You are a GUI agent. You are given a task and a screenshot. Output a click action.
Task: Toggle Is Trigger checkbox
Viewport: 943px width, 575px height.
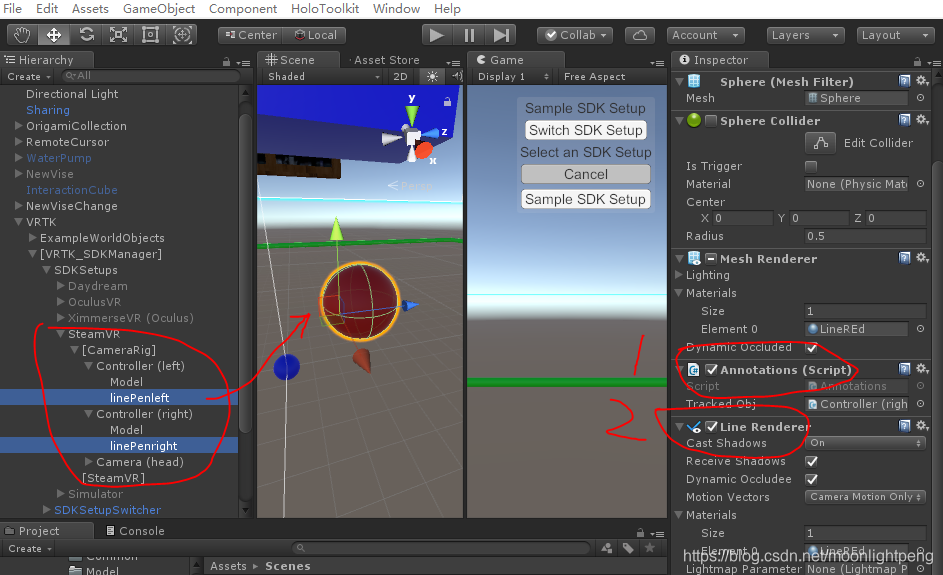[x=811, y=166]
